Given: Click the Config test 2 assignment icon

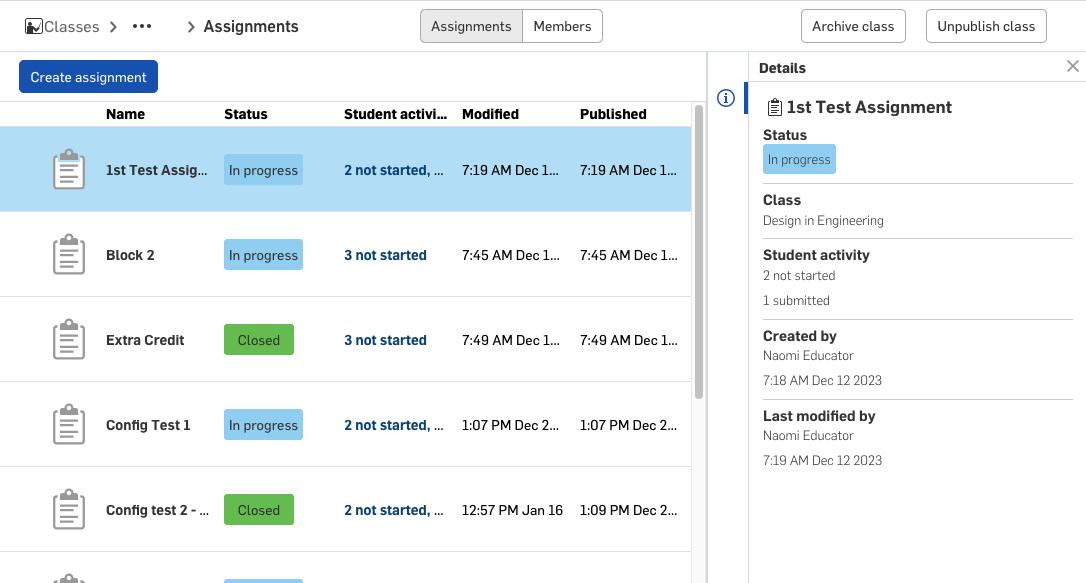Looking at the screenshot, I should tap(68, 509).
